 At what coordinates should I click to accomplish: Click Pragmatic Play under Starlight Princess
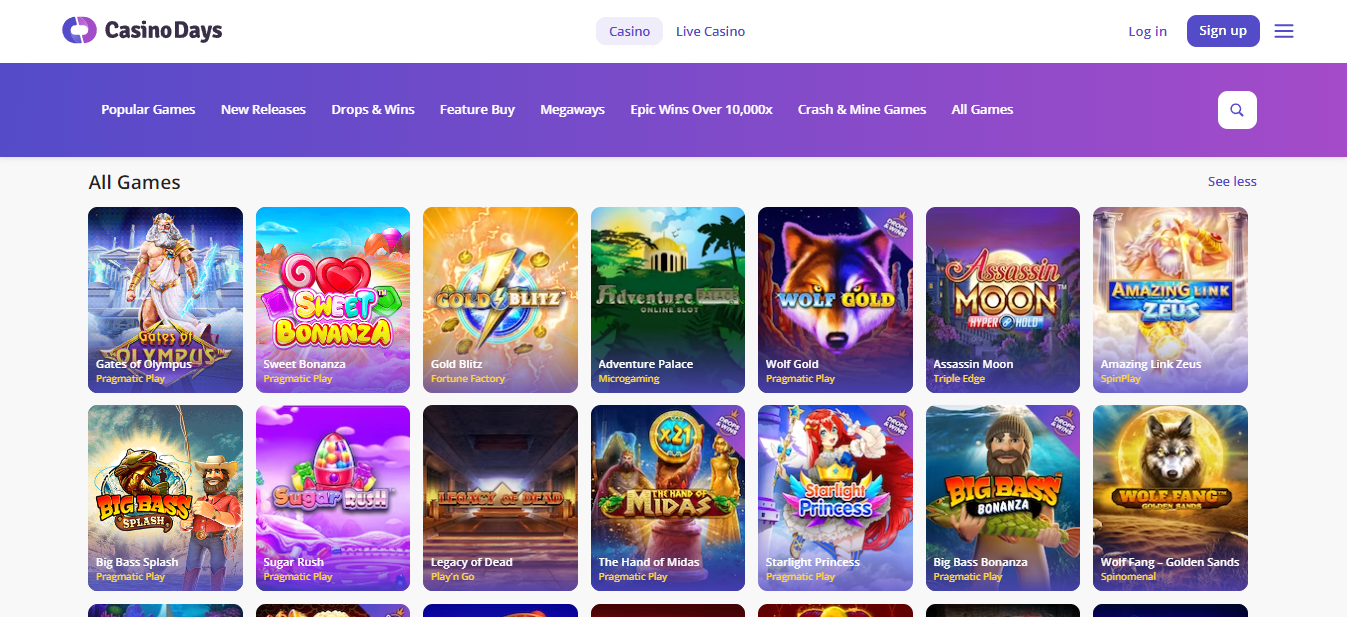(x=801, y=577)
